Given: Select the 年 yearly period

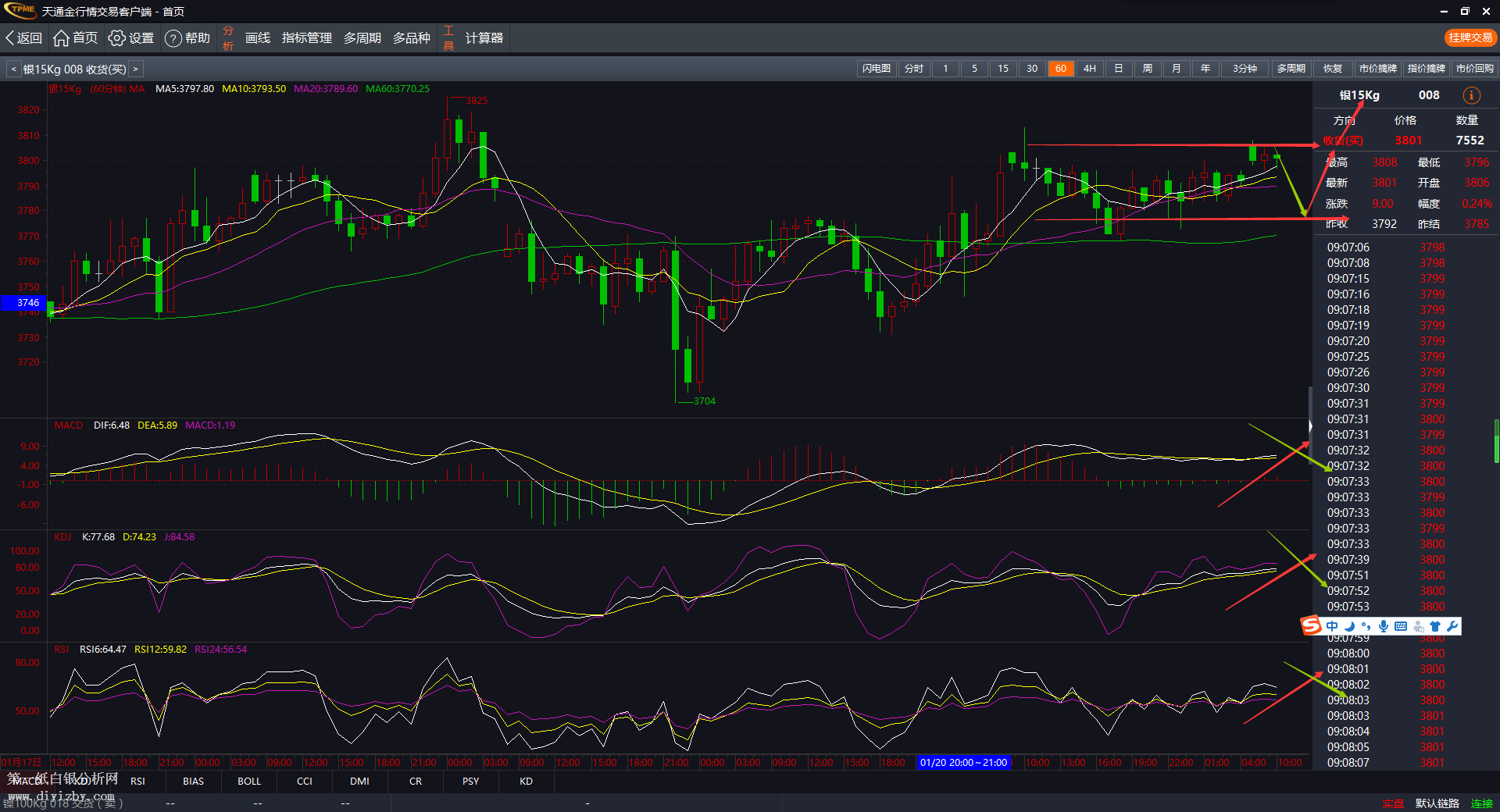Looking at the screenshot, I should [x=1205, y=69].
